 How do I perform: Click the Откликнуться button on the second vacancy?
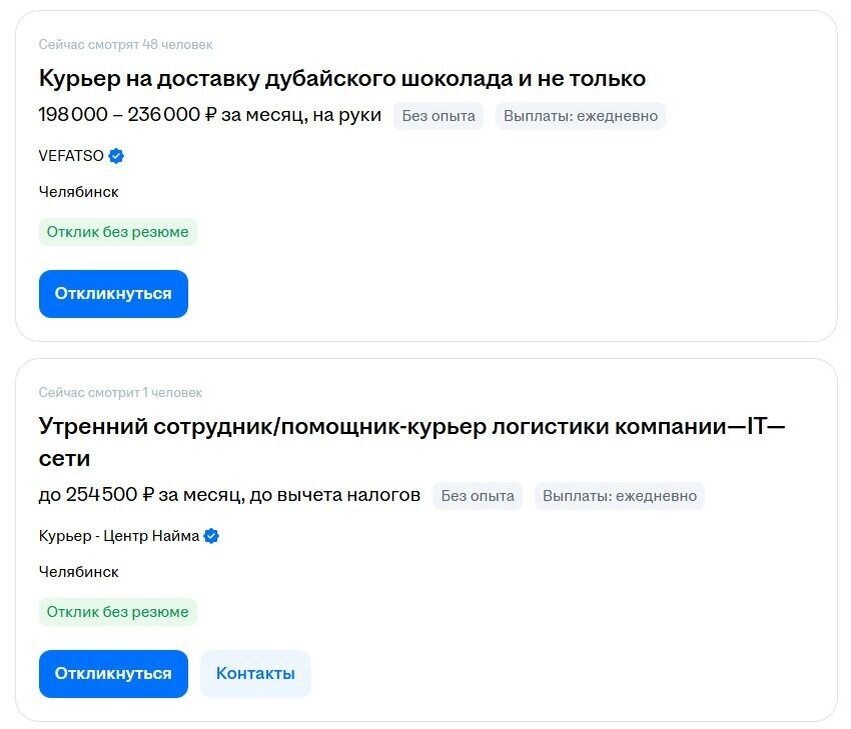tap(113, 673)
